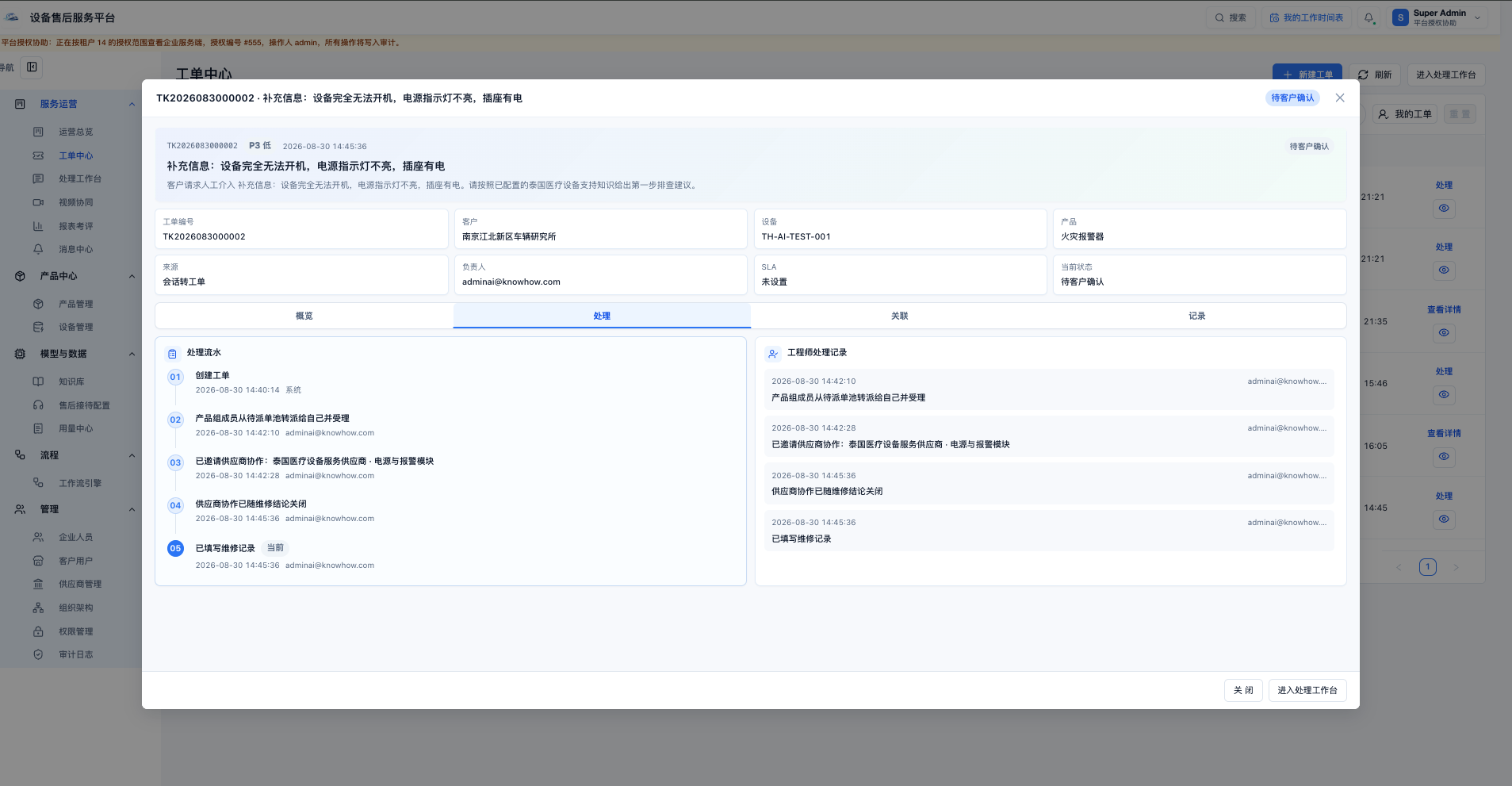Click the 视频协同 camera icon
This screenshot has height=786, width=1512.
pos(38,202)
